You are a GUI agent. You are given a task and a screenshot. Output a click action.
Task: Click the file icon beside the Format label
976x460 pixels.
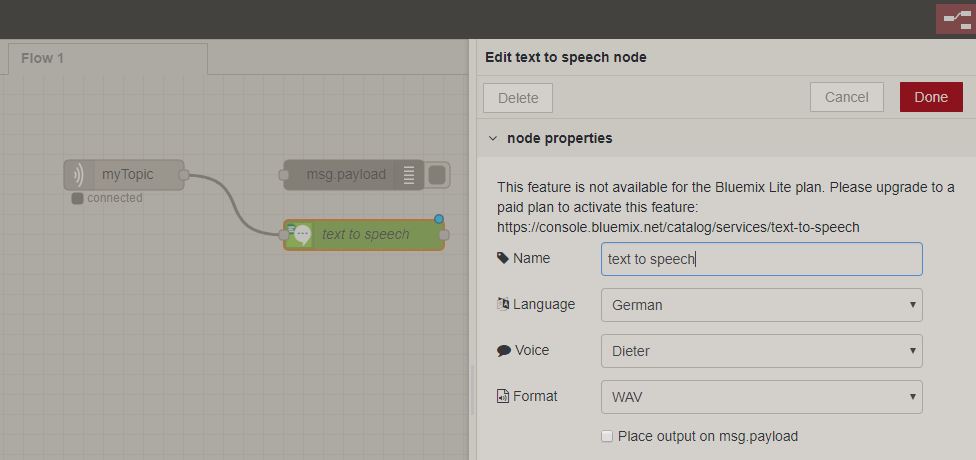click(503, 397)
